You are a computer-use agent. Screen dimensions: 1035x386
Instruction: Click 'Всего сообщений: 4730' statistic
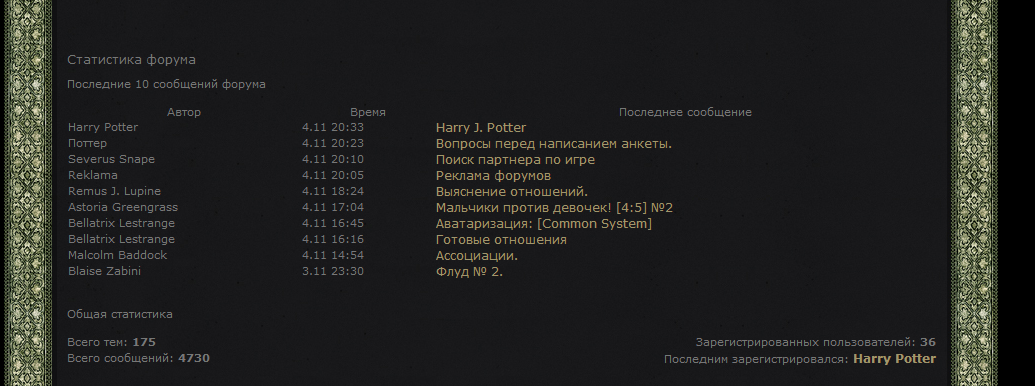point(139,358)
